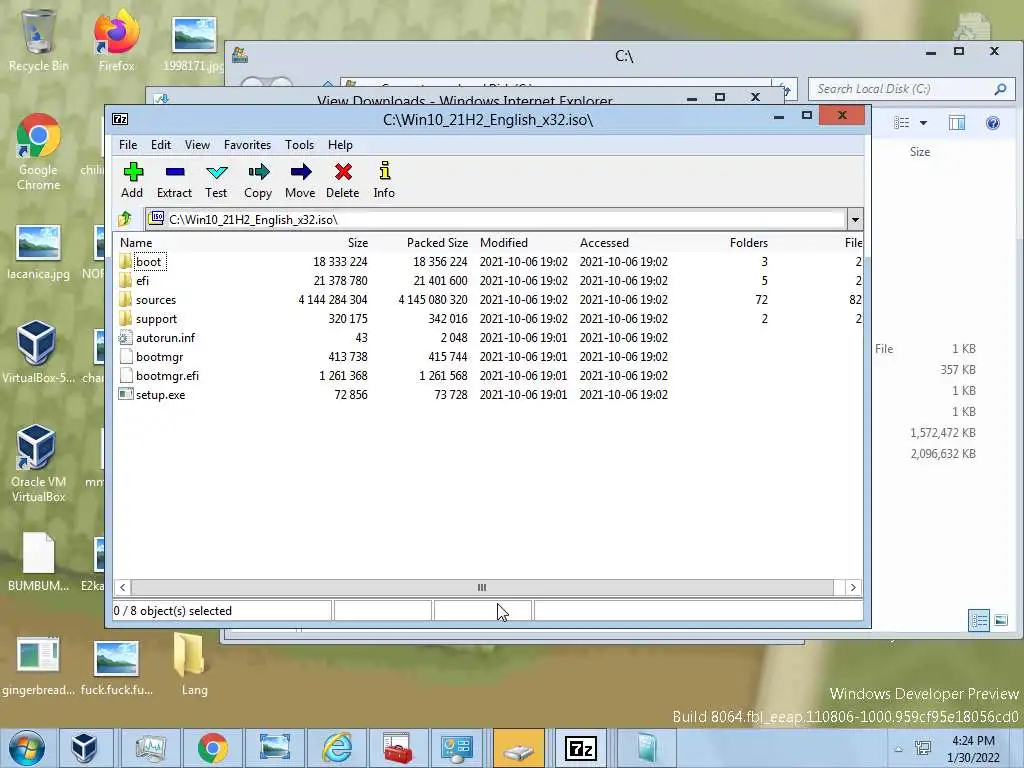Screen dimensions: 1024x768
Task: Switch Explorer to large icons view
Action: pyautogui.click(x=1001, y=620)
